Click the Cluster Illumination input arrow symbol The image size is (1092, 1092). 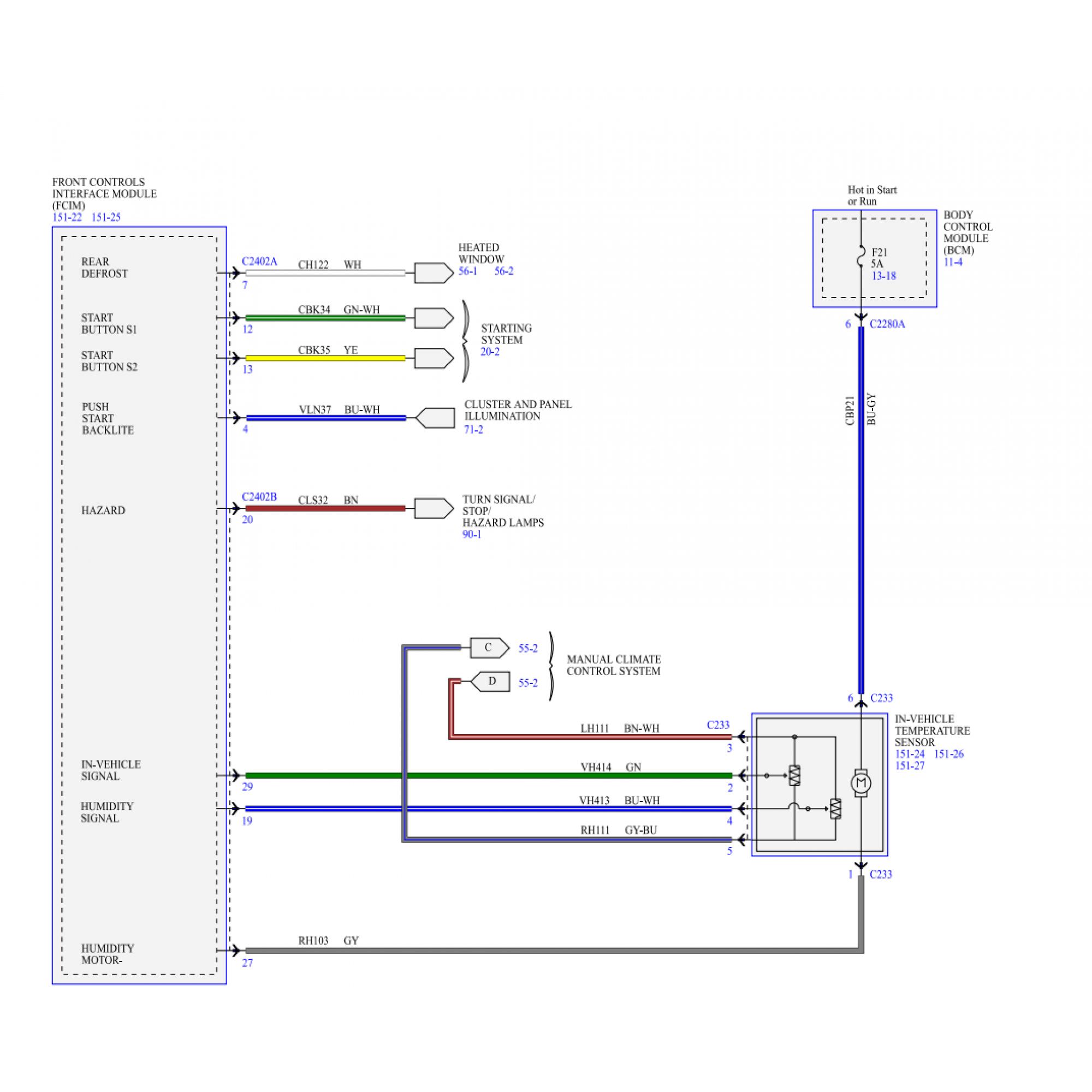point(435,418)
